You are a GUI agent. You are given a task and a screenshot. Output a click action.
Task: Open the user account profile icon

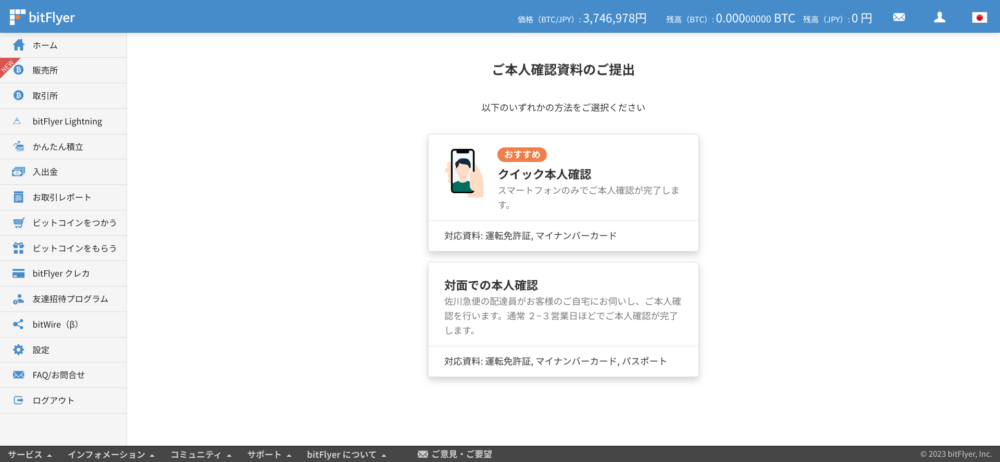939,17
